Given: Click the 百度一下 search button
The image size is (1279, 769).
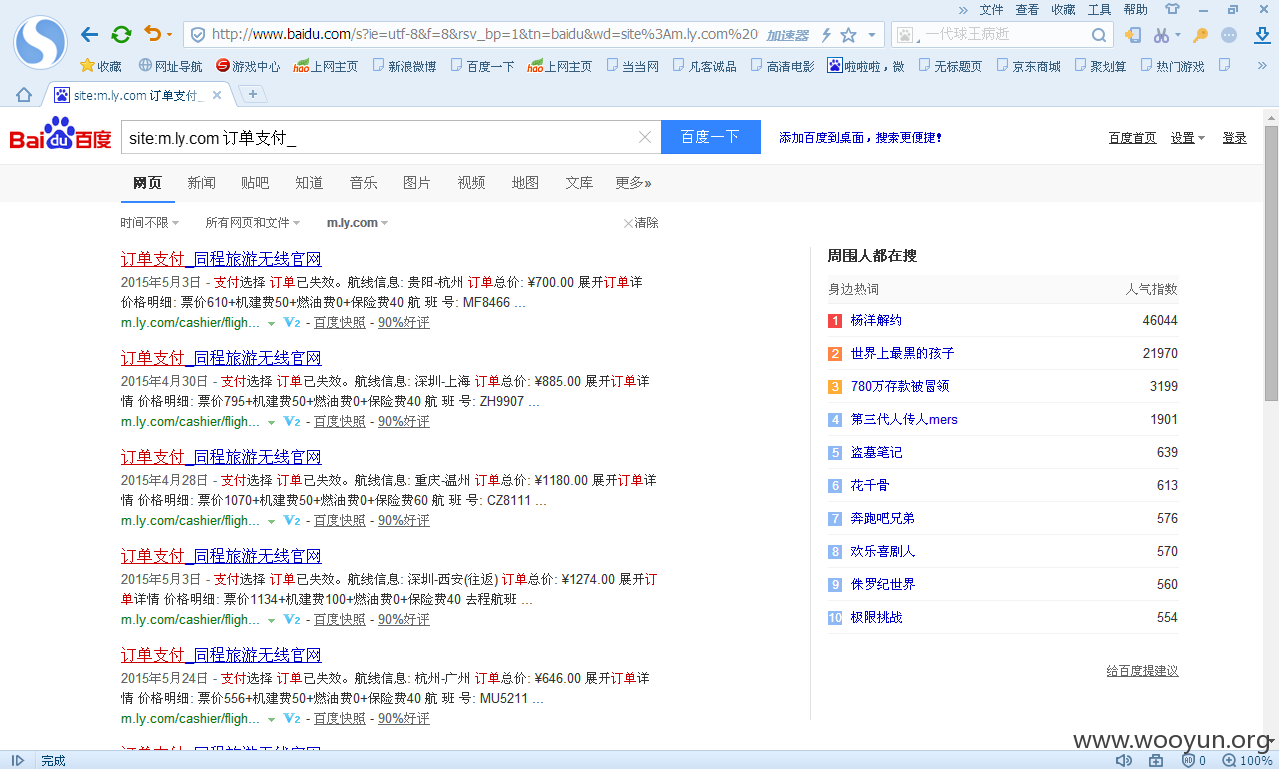Looking at the screenshot, I should (711, 137).
